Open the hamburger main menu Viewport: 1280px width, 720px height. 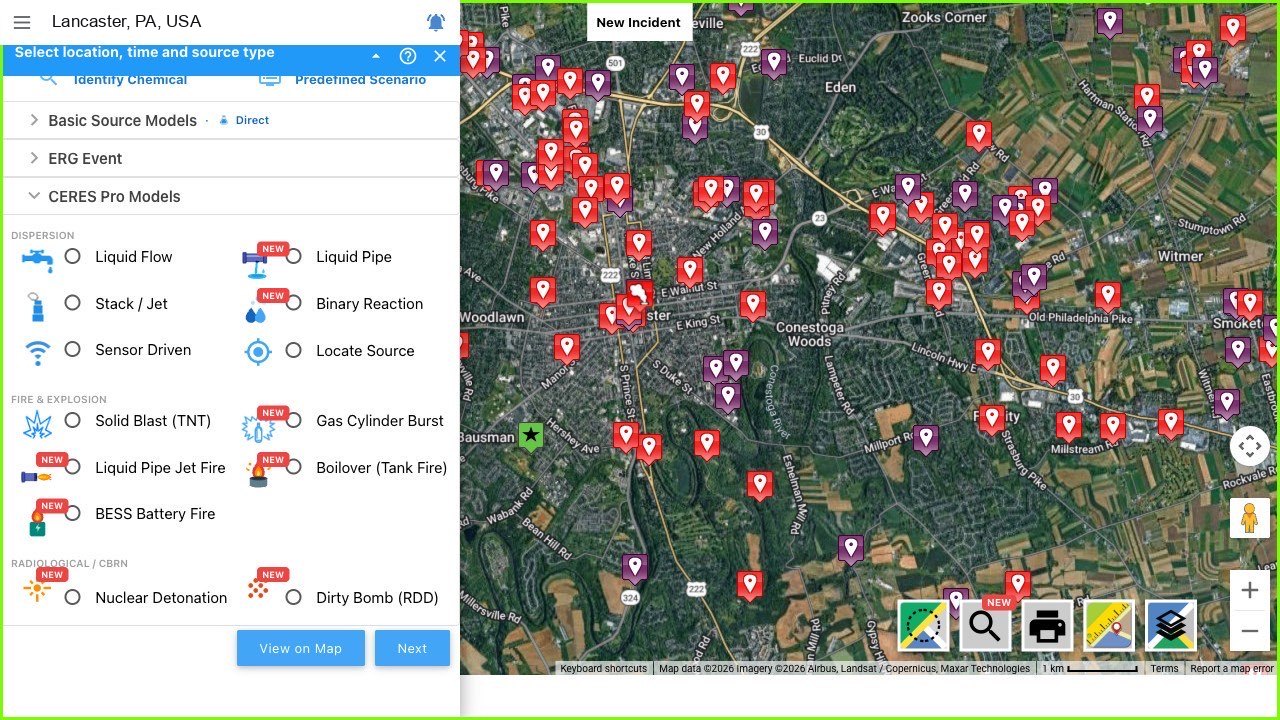(x=22, y=22)
